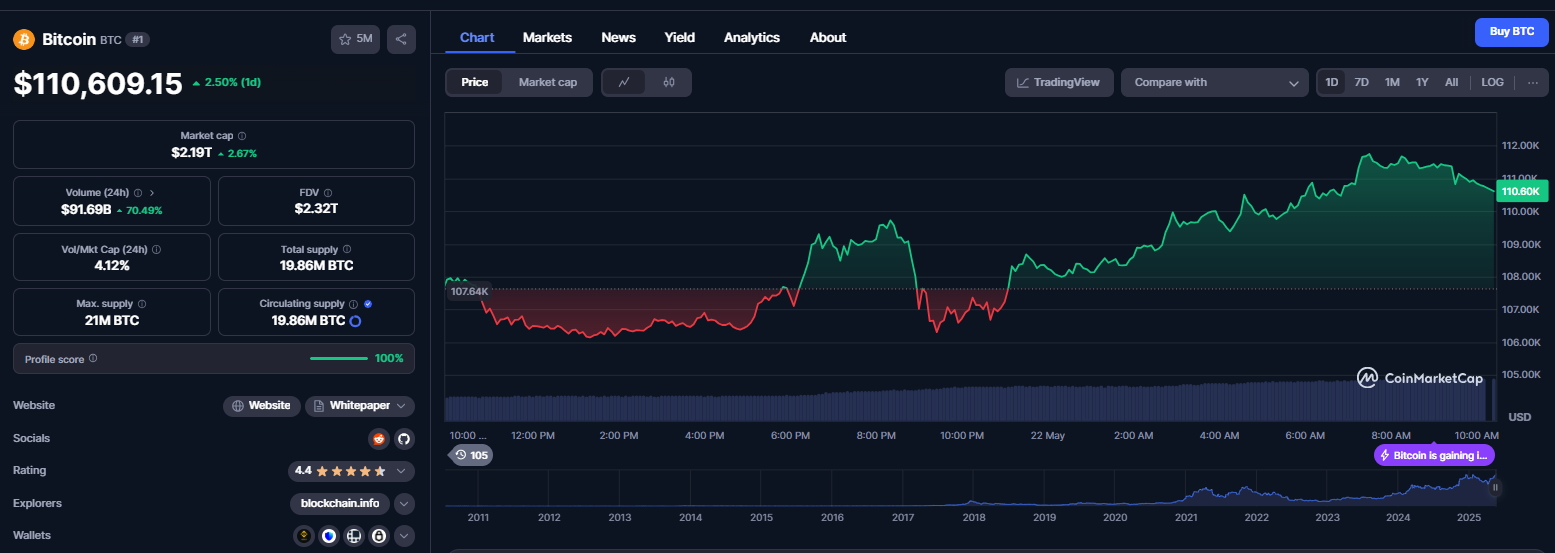The width and height of the screenshot is (1555, 553).
Task: Open the Analytics tab
Action: tap(752, 37)
